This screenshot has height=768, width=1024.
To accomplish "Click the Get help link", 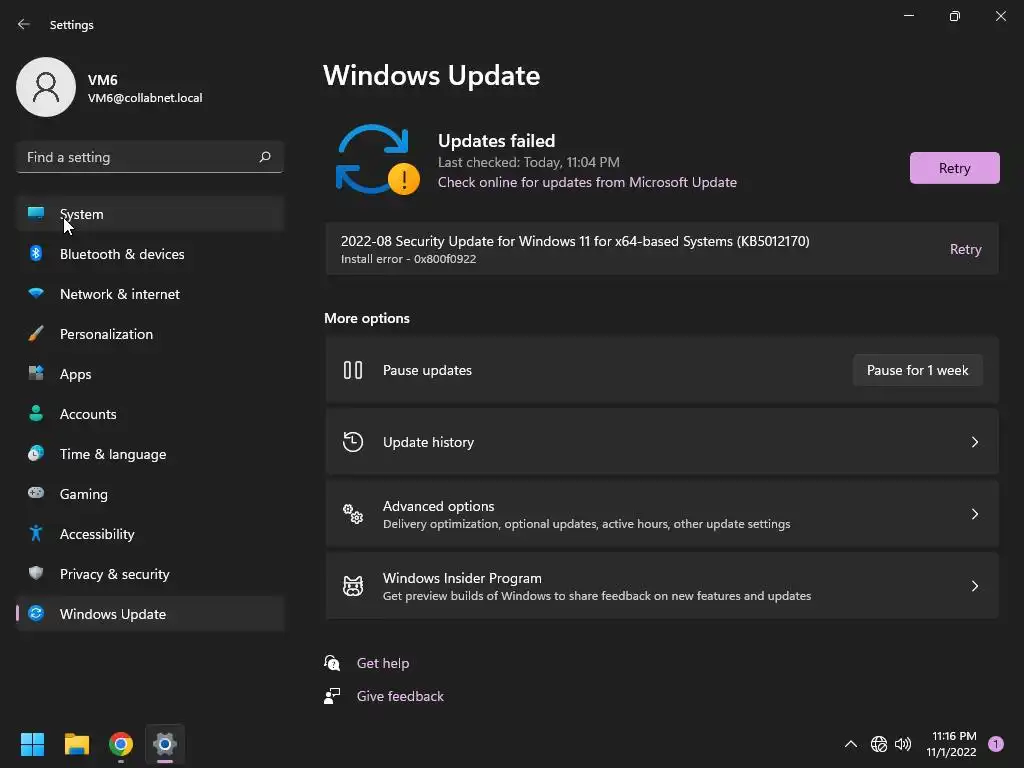I will tap(383, 663).
